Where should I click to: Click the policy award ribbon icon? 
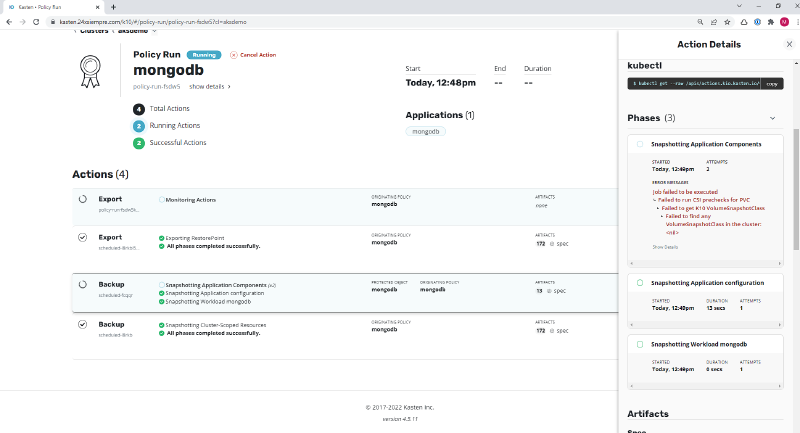[x=90, y=71]
